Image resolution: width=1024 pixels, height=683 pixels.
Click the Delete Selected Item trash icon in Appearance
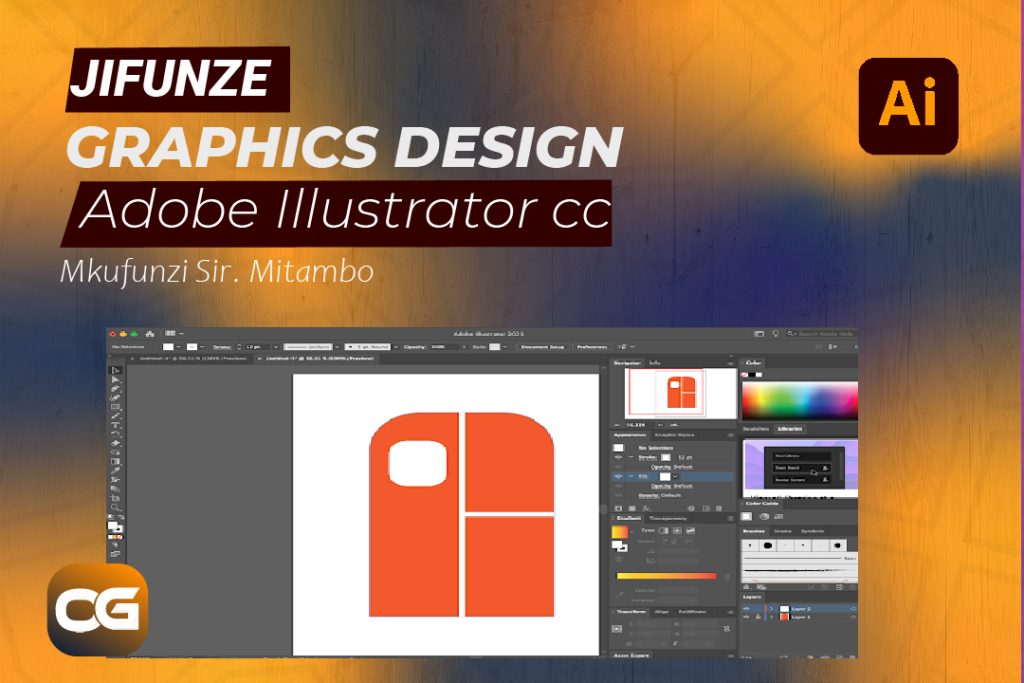point(719,508)
